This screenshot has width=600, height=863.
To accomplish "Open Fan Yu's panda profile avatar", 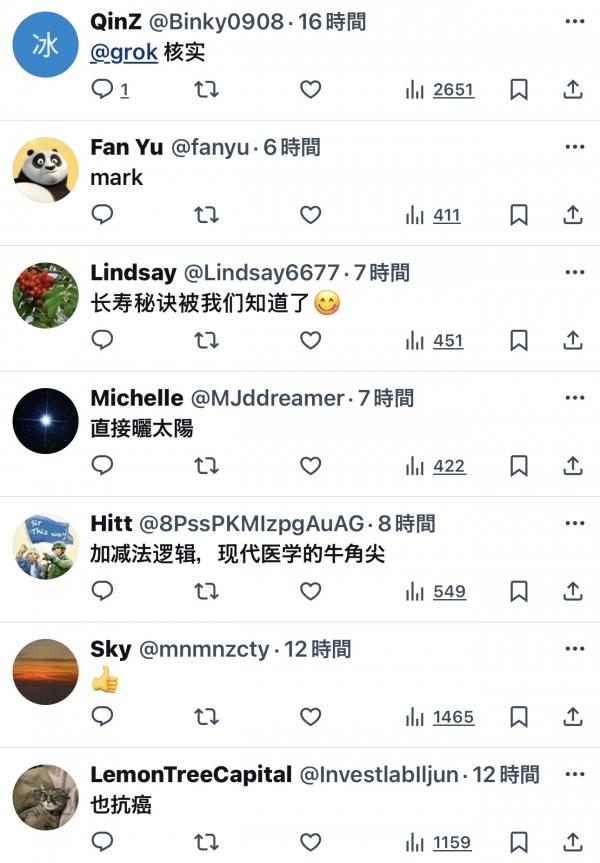I will pyautogui.click(x=46, y=170).
